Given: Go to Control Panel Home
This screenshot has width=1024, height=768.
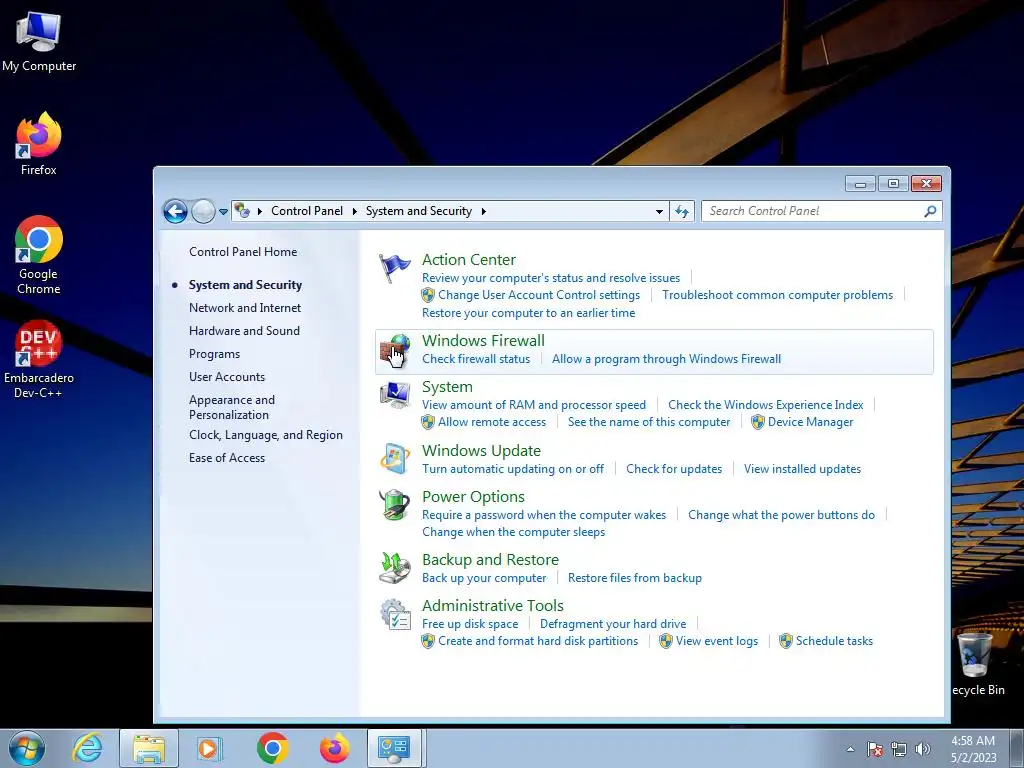Looking at the screenshot, I should (x=243, y=251).
